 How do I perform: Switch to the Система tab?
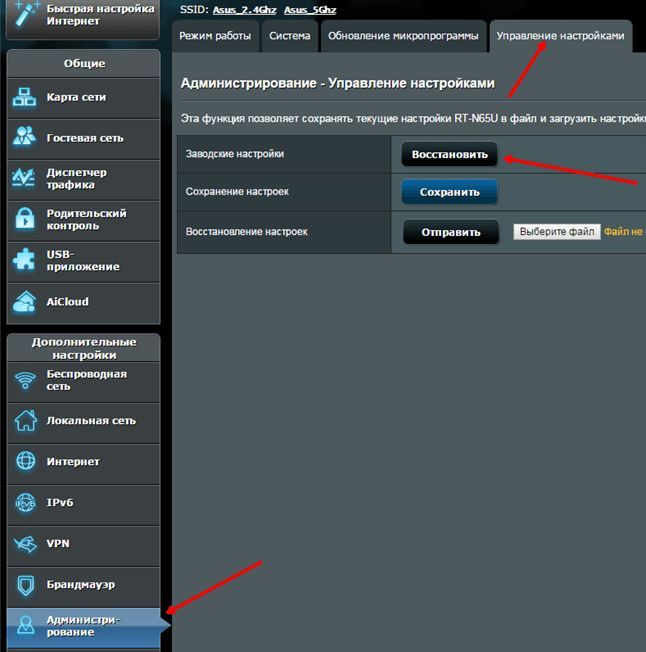coord(290,36)
